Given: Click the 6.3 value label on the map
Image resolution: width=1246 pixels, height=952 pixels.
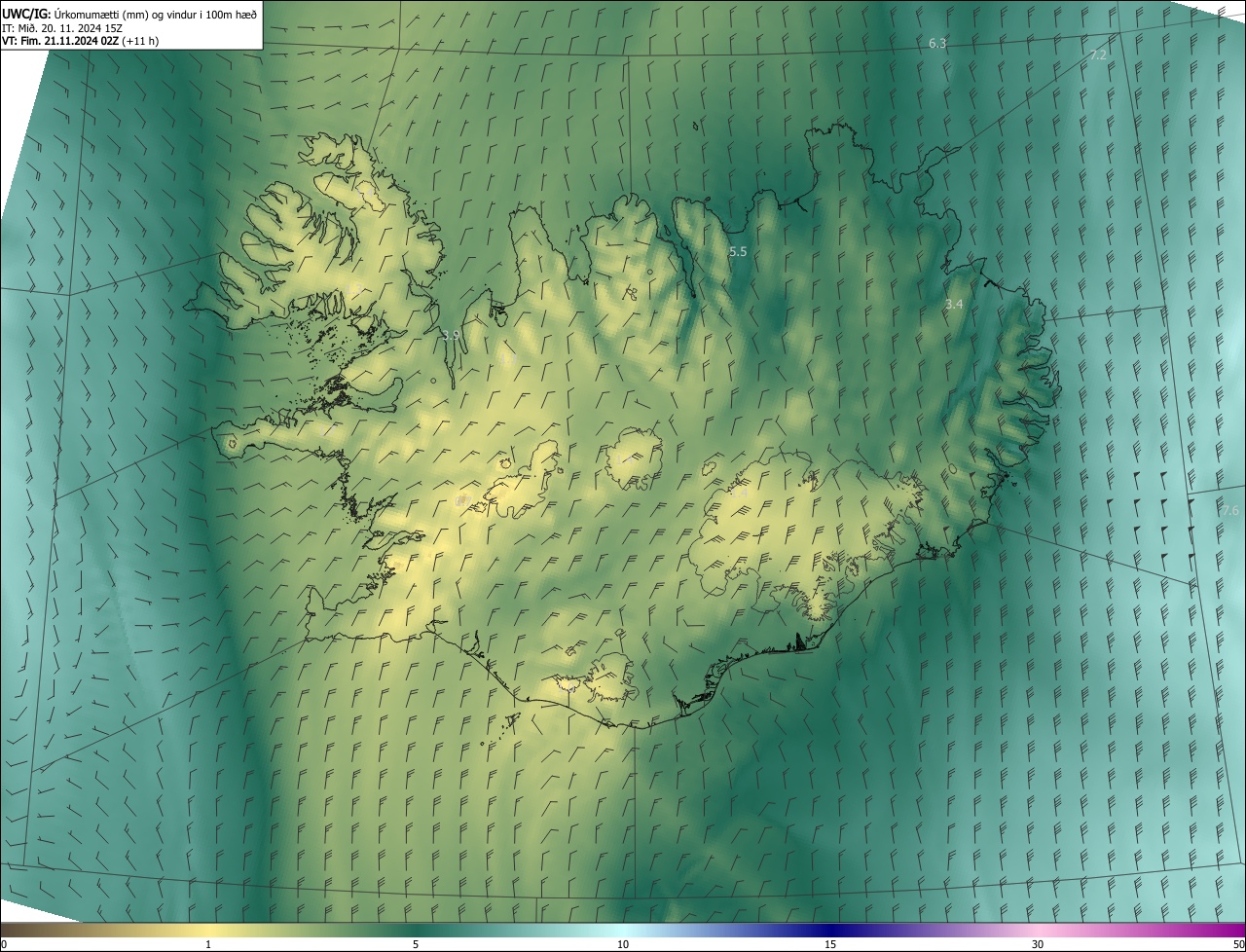Looking at the screenshot, I should [937, 44].
